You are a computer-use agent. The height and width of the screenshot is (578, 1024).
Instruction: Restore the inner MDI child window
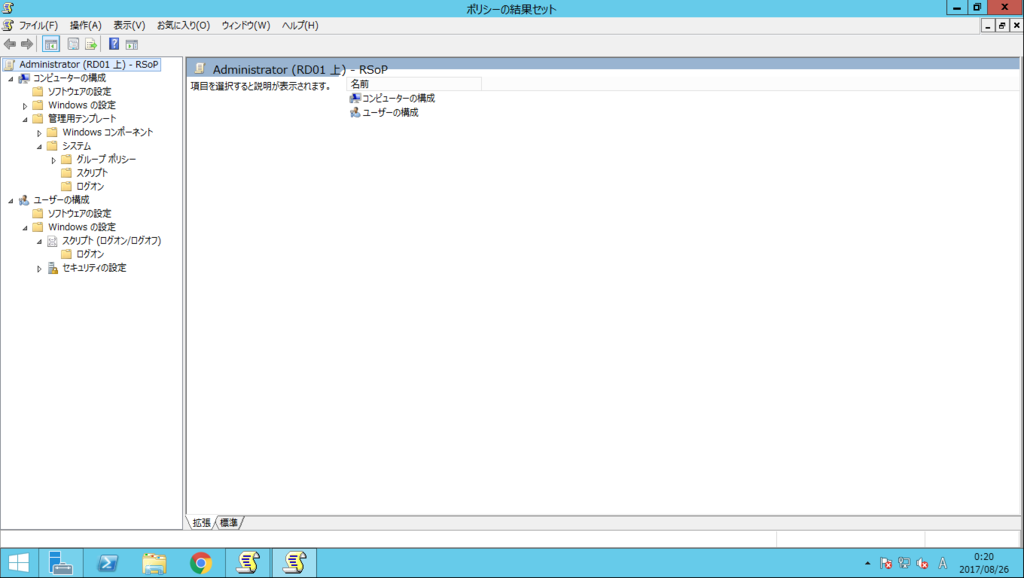point(1002,25)
